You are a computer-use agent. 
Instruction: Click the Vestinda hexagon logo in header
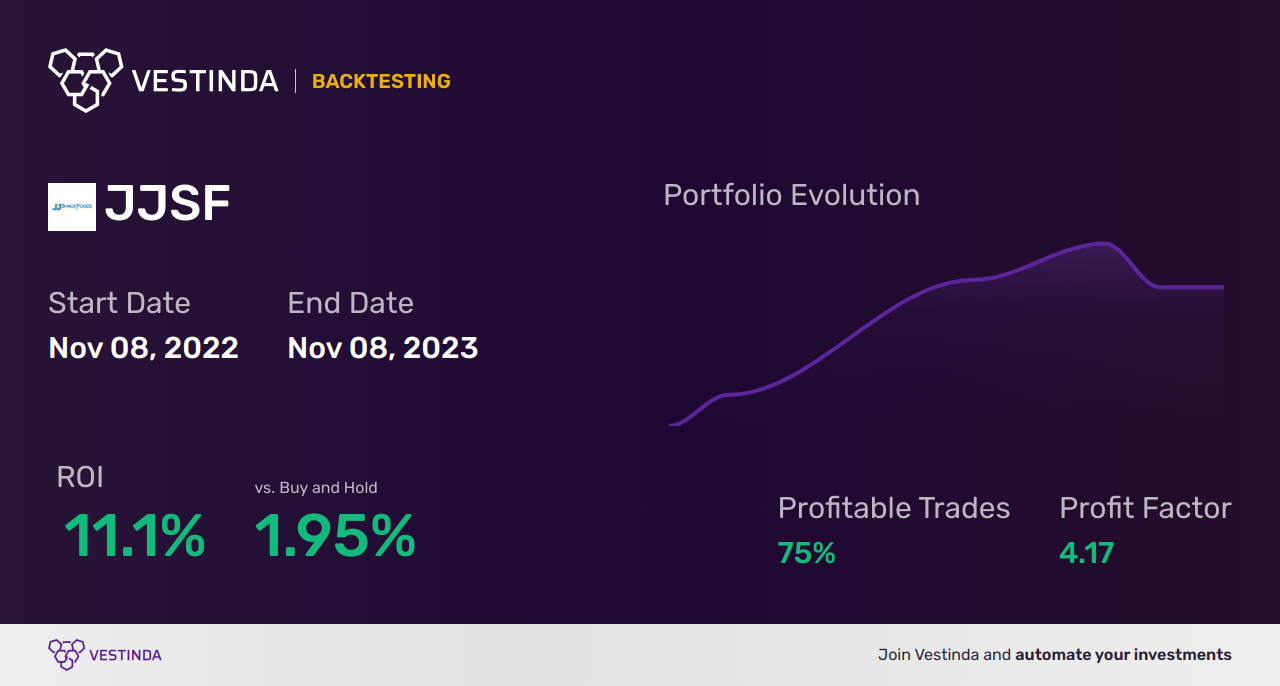85,78
